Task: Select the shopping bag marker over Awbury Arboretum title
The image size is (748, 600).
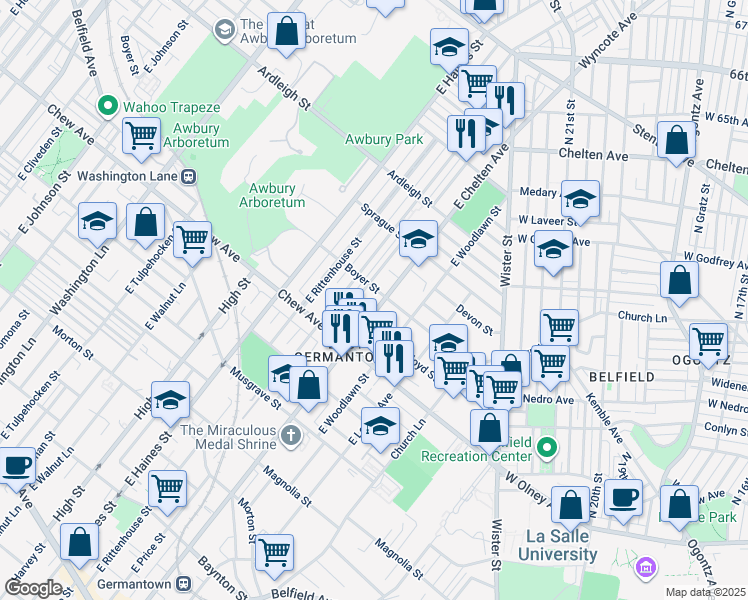Action: (286, 31)
